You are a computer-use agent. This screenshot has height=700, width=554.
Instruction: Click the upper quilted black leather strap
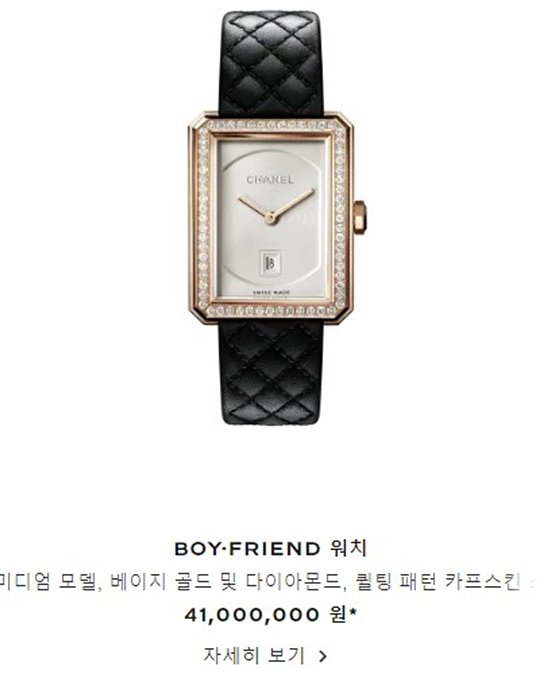pyautogui.click(x=271, y=64)
